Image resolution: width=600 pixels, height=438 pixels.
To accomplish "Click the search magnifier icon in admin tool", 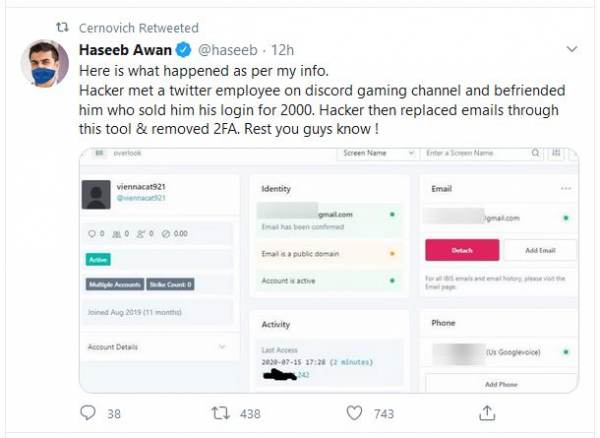I will 535,153.
